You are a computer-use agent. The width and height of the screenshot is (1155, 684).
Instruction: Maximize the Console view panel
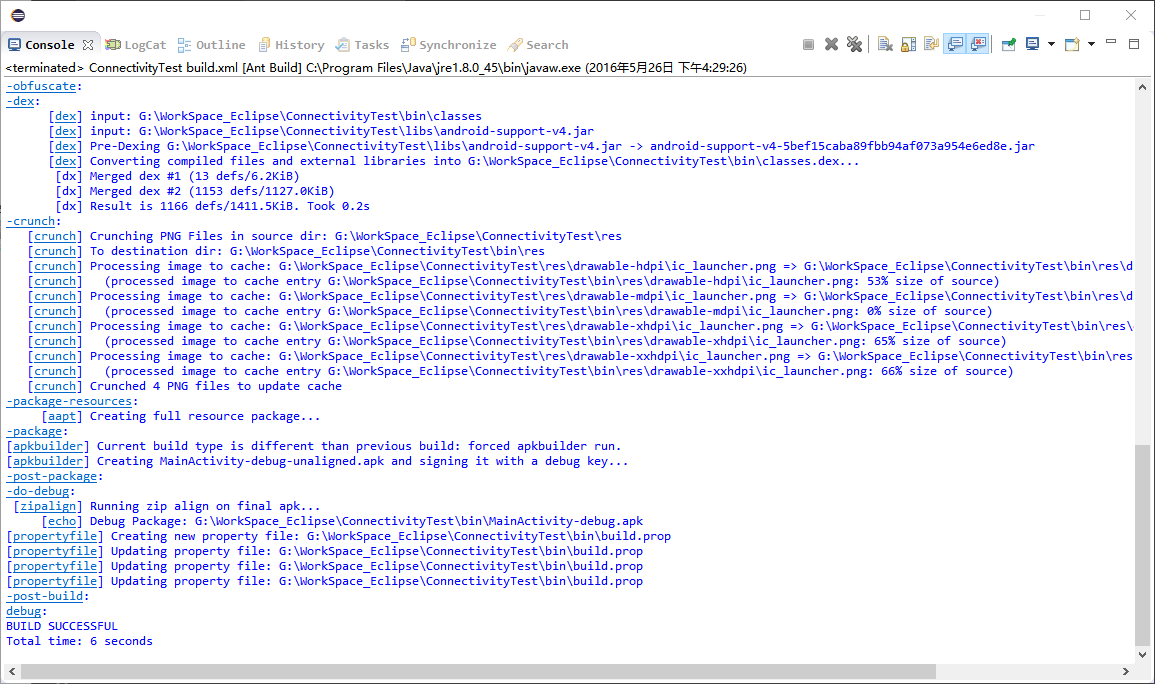point(1134,44)
